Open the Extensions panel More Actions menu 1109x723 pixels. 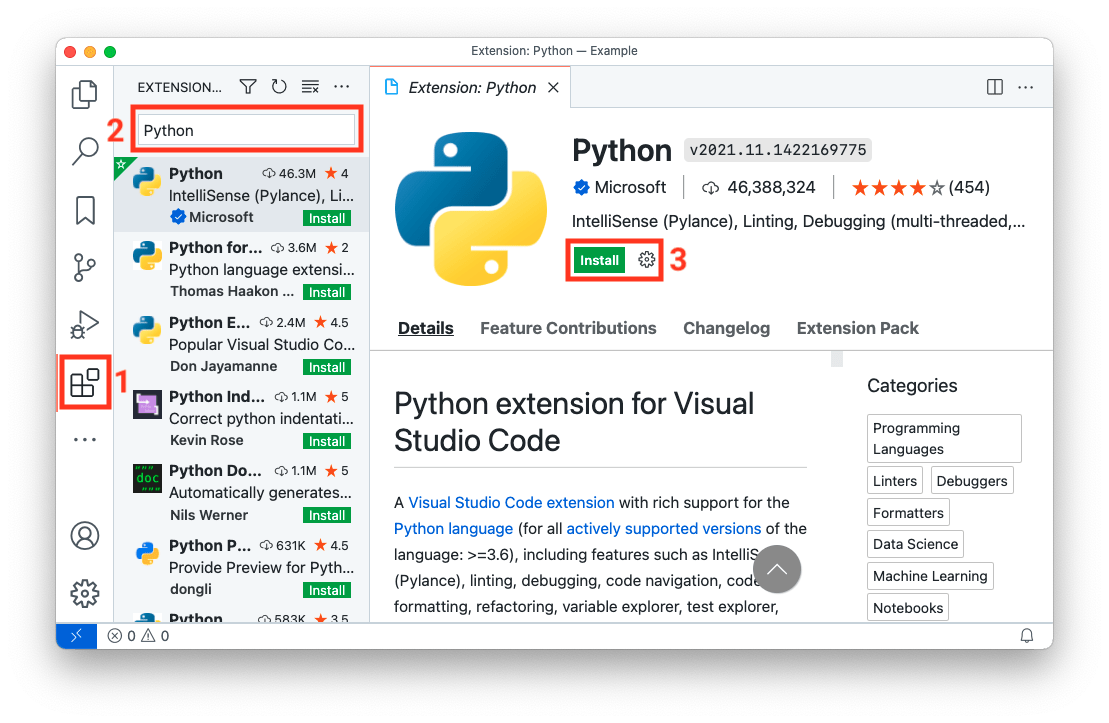[341, 87]
